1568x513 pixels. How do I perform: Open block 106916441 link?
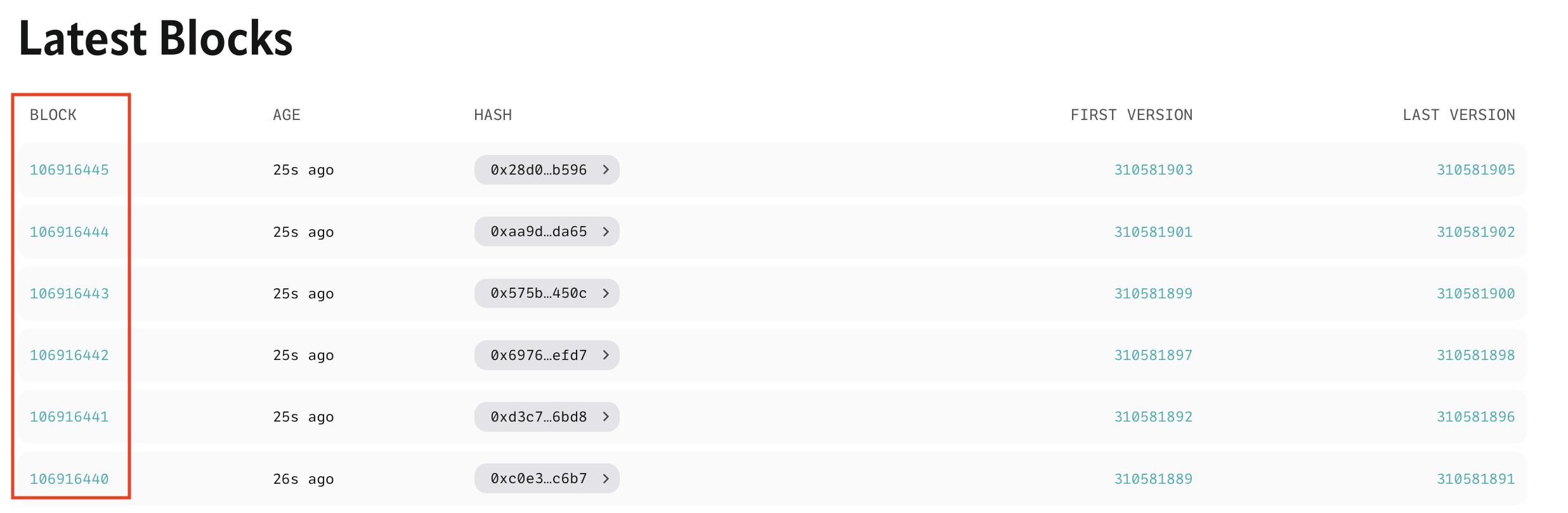(69, 416)
